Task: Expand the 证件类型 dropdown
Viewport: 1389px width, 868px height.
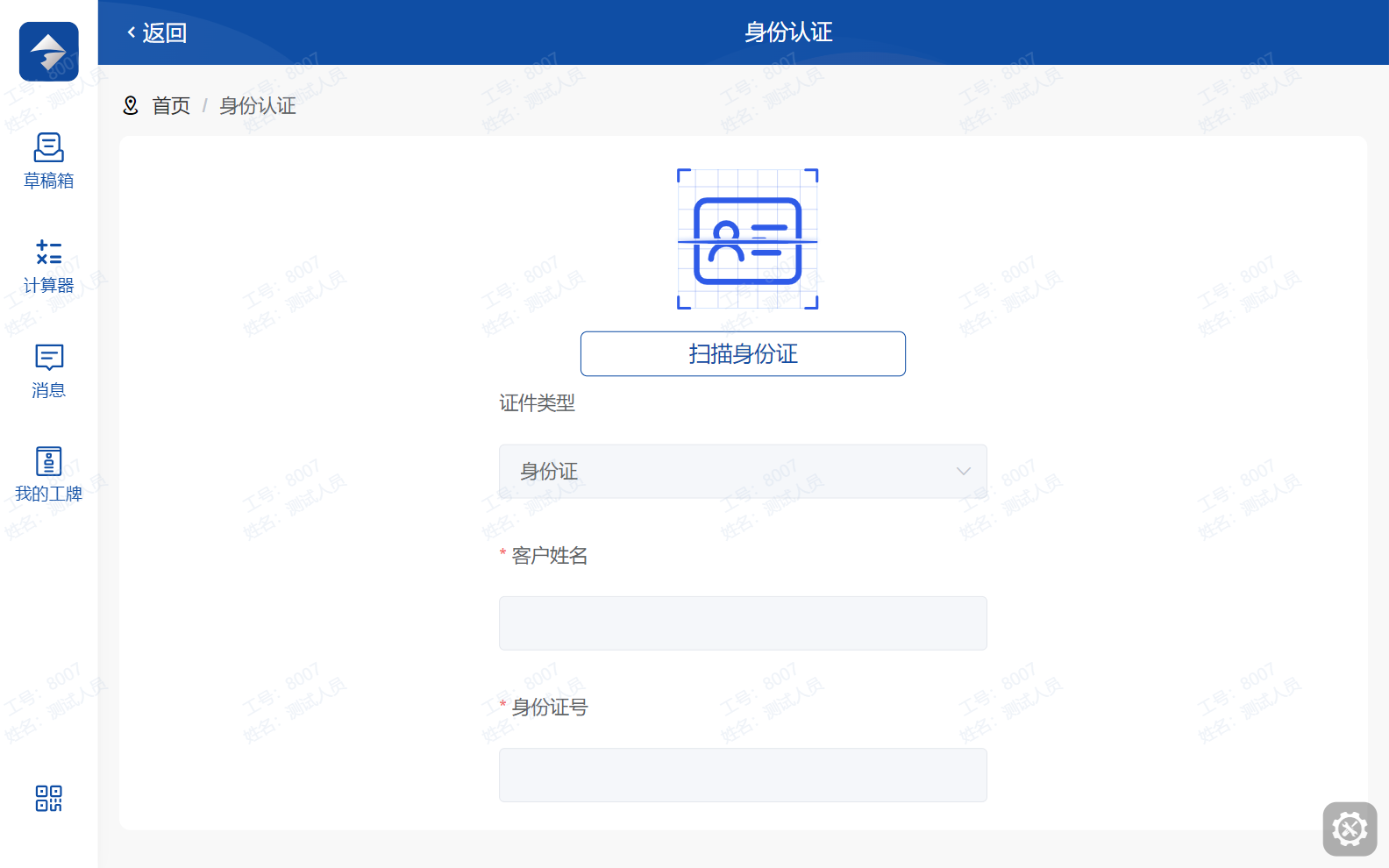Action: tap(743, 472)
